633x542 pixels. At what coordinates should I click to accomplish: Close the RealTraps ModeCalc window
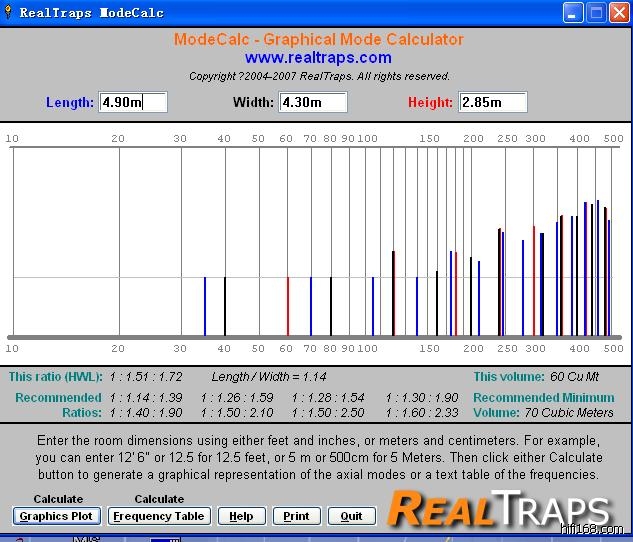coord(618,13)
